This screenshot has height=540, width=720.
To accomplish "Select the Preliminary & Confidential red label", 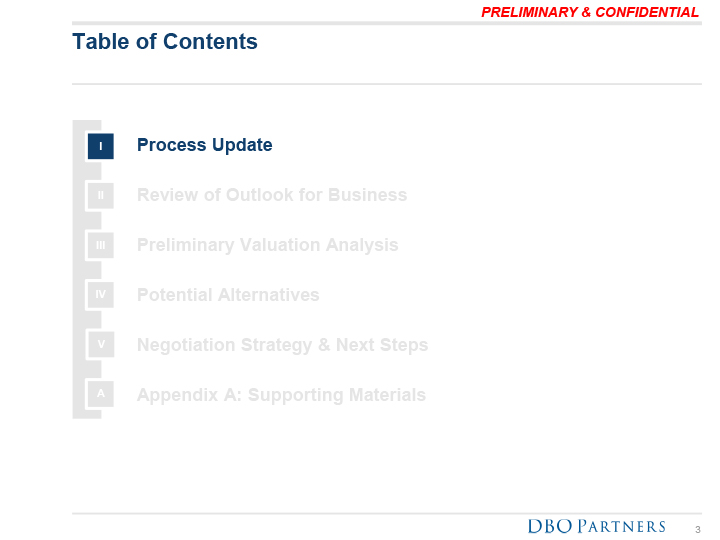I will (589, 12).
